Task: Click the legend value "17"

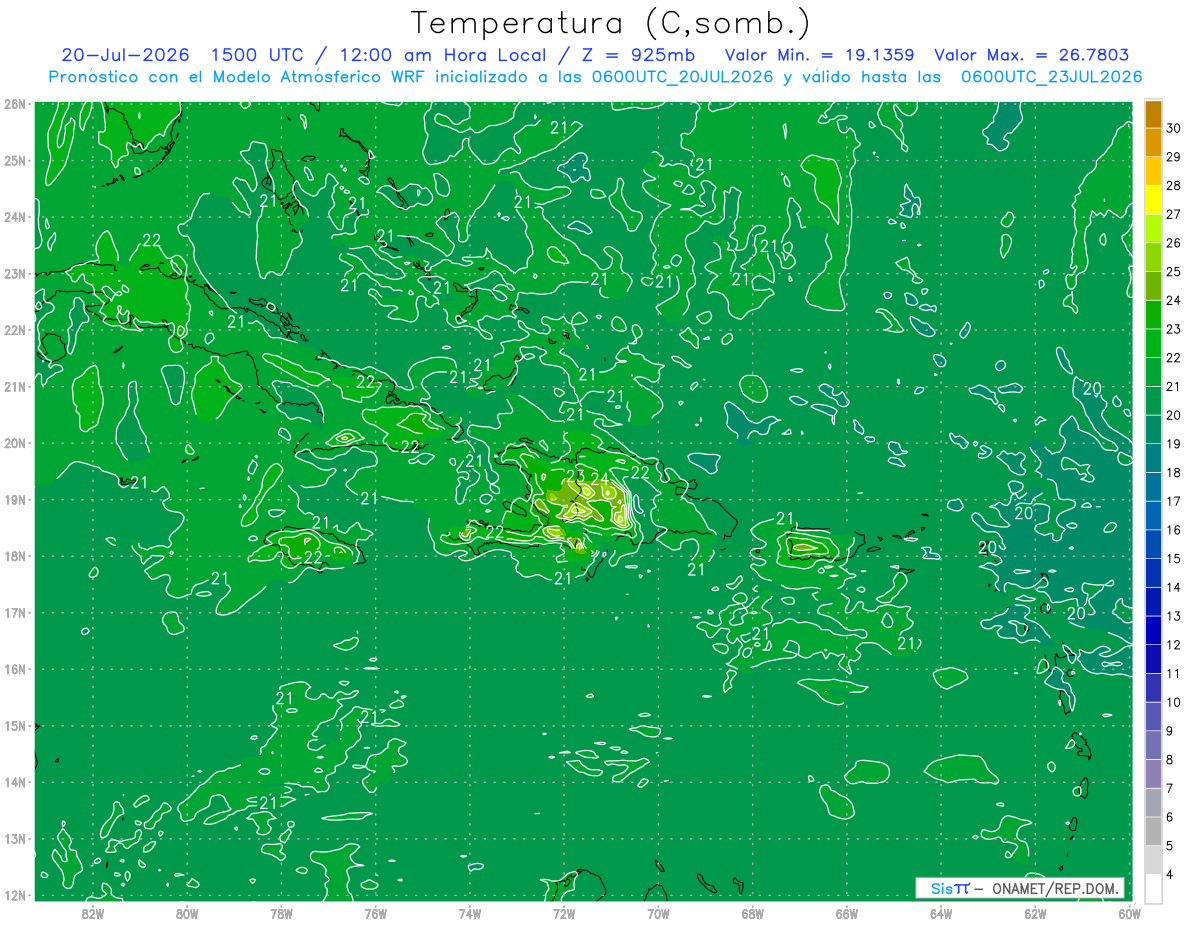Action: pyautogui.click(x=1174, y=500)
